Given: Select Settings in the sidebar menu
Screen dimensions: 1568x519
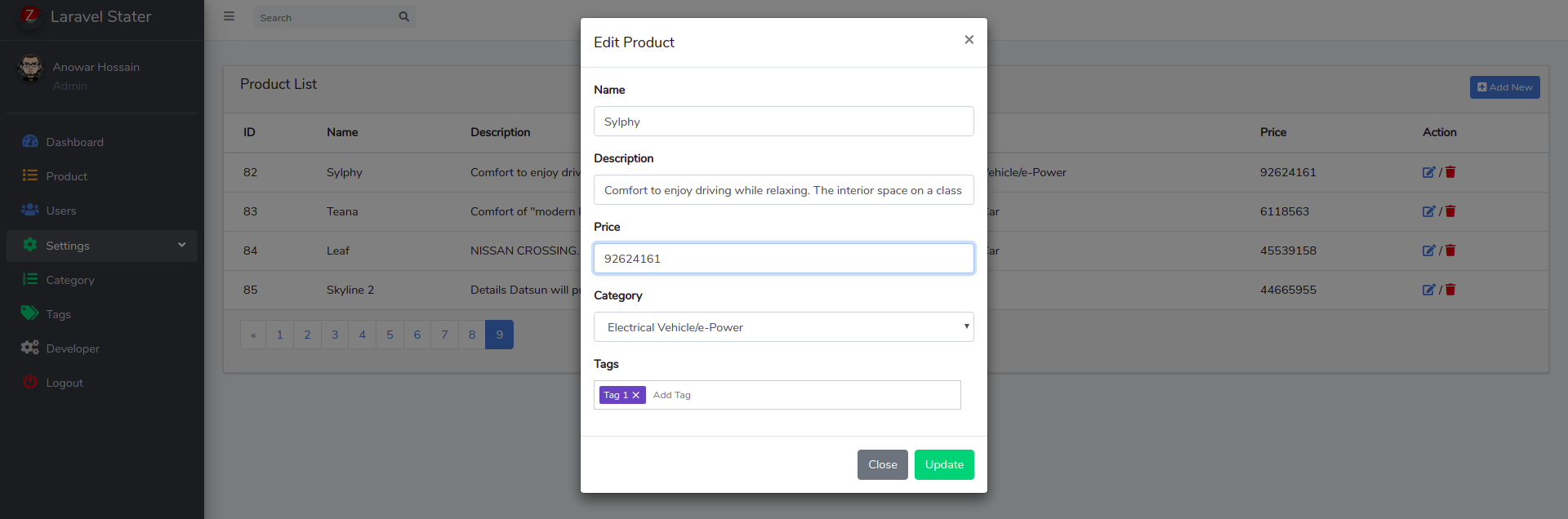Looking at the screenshot, I should pyautogui.click(x=67, y=245).
